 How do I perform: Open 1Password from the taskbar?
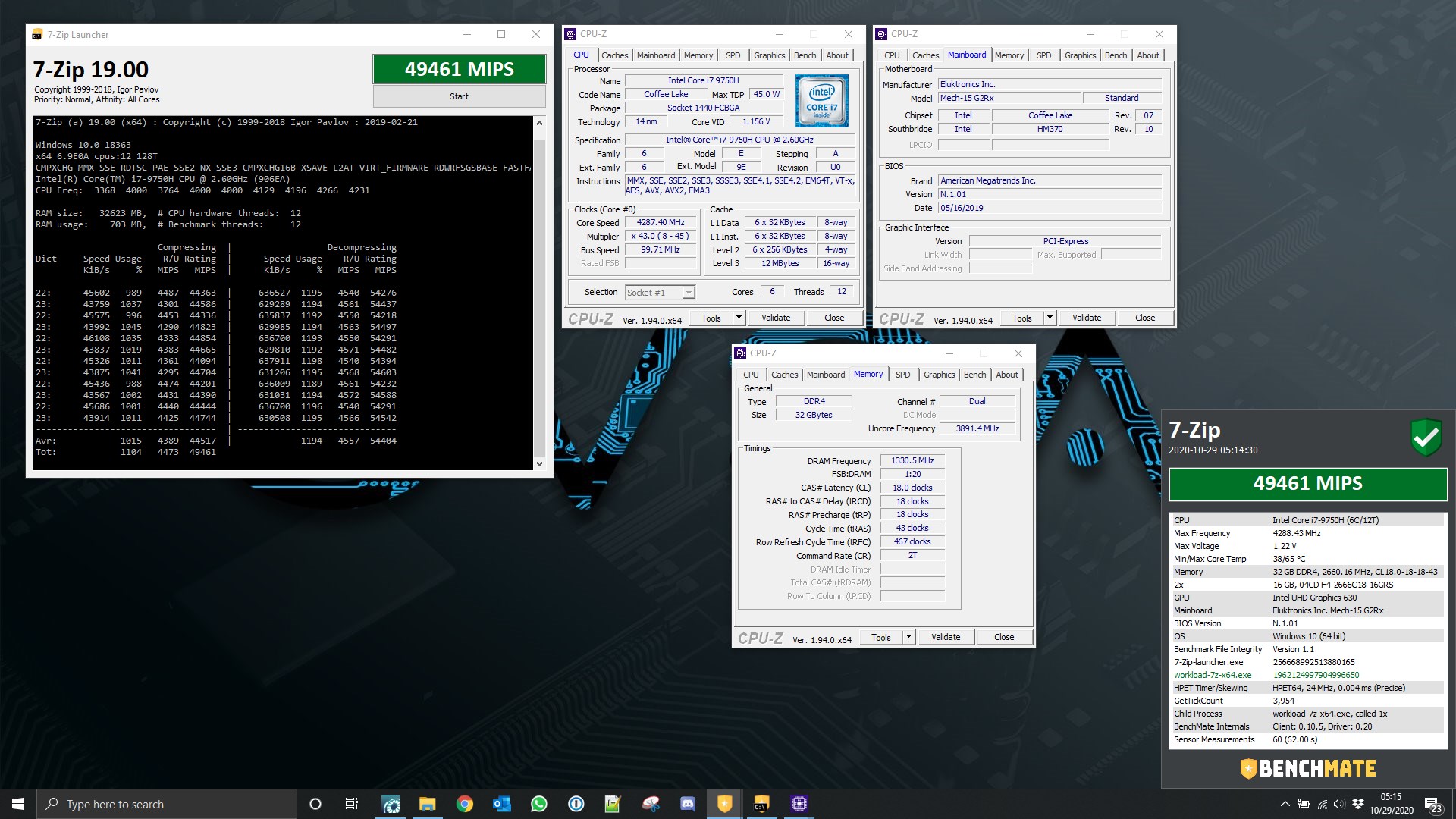click(x=576, y=804)
